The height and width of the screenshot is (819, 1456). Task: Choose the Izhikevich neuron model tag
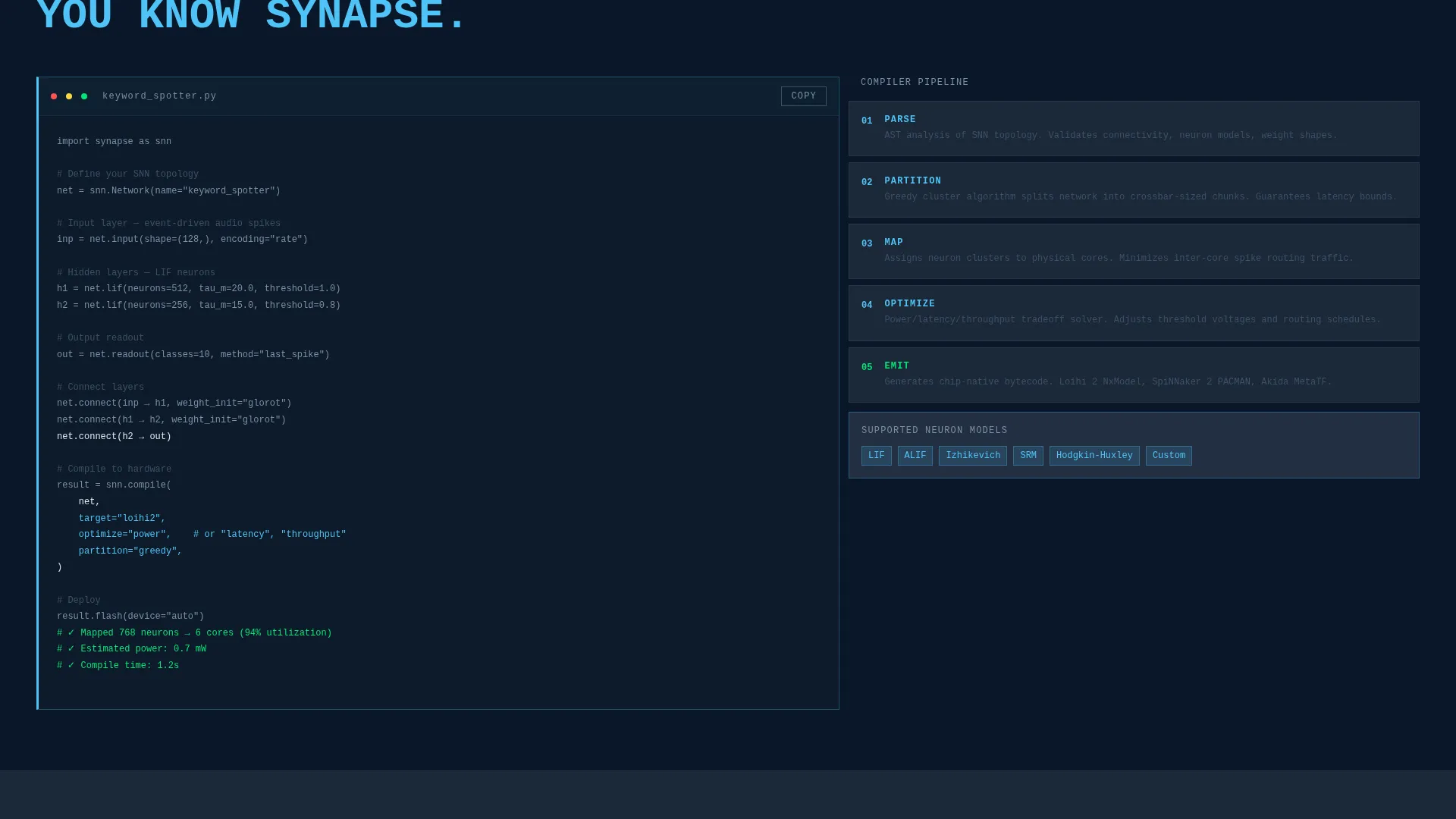point(972,456)
